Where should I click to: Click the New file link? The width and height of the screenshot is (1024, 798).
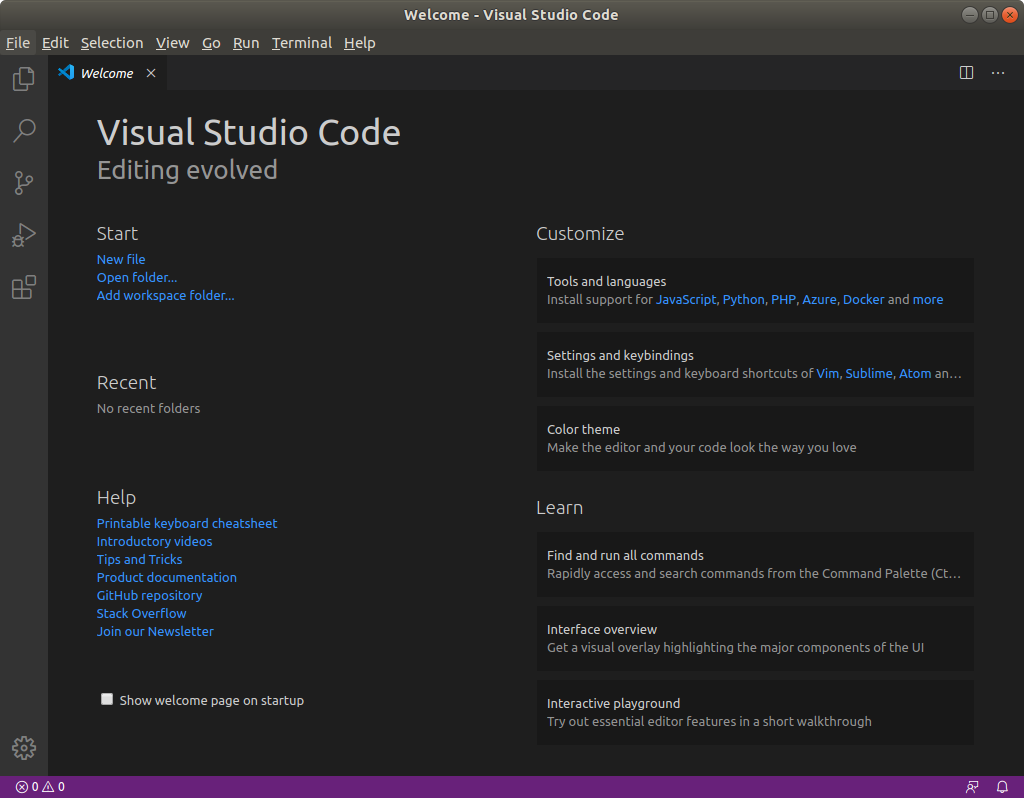click(x=121, y=259)
